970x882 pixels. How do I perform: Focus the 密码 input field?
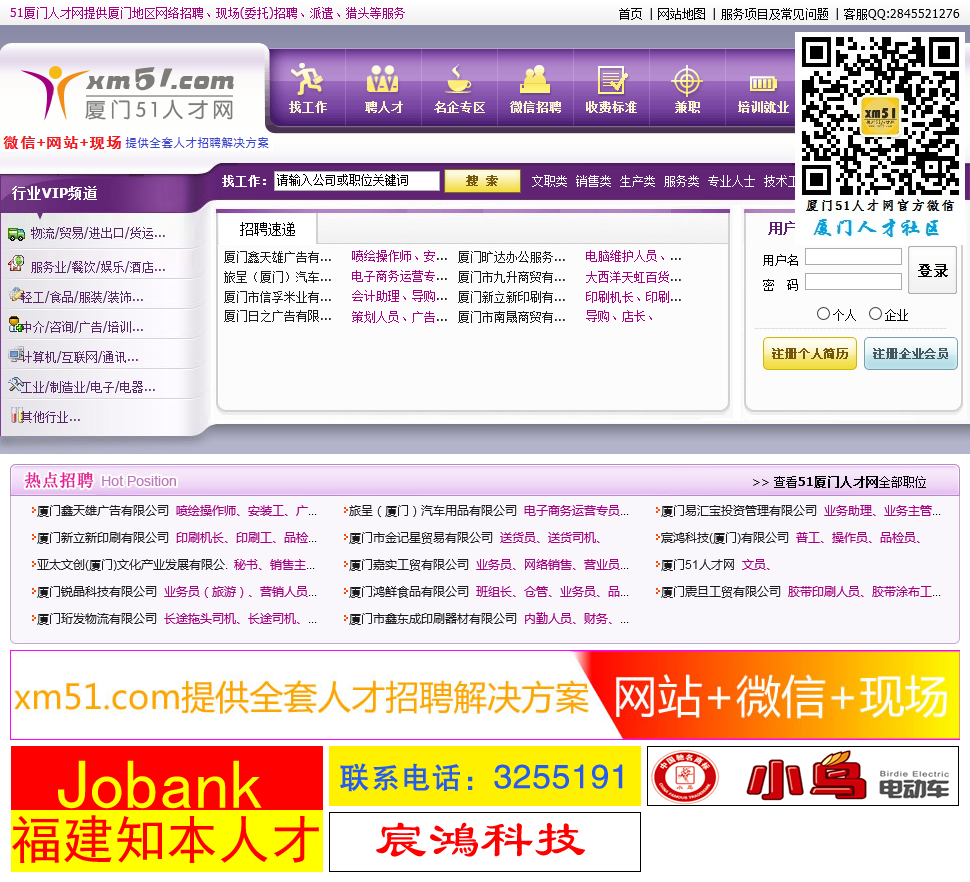coord(853,281)
